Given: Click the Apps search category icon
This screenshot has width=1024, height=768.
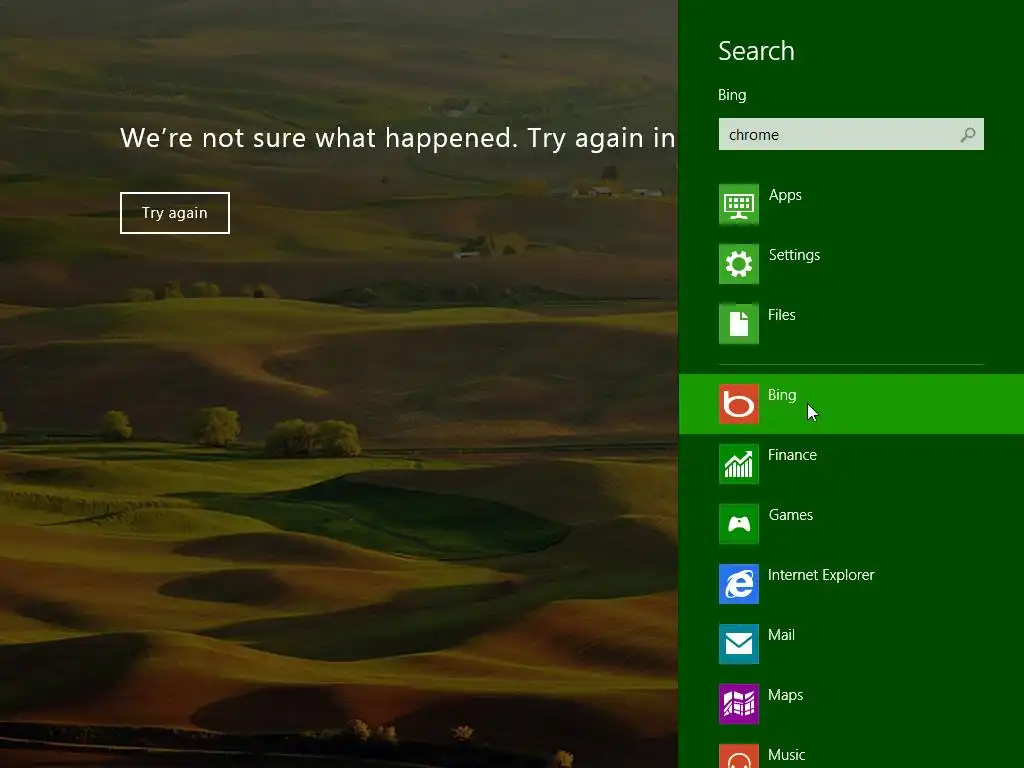Looking at the screenshot, I should click(x=739, y=204).
